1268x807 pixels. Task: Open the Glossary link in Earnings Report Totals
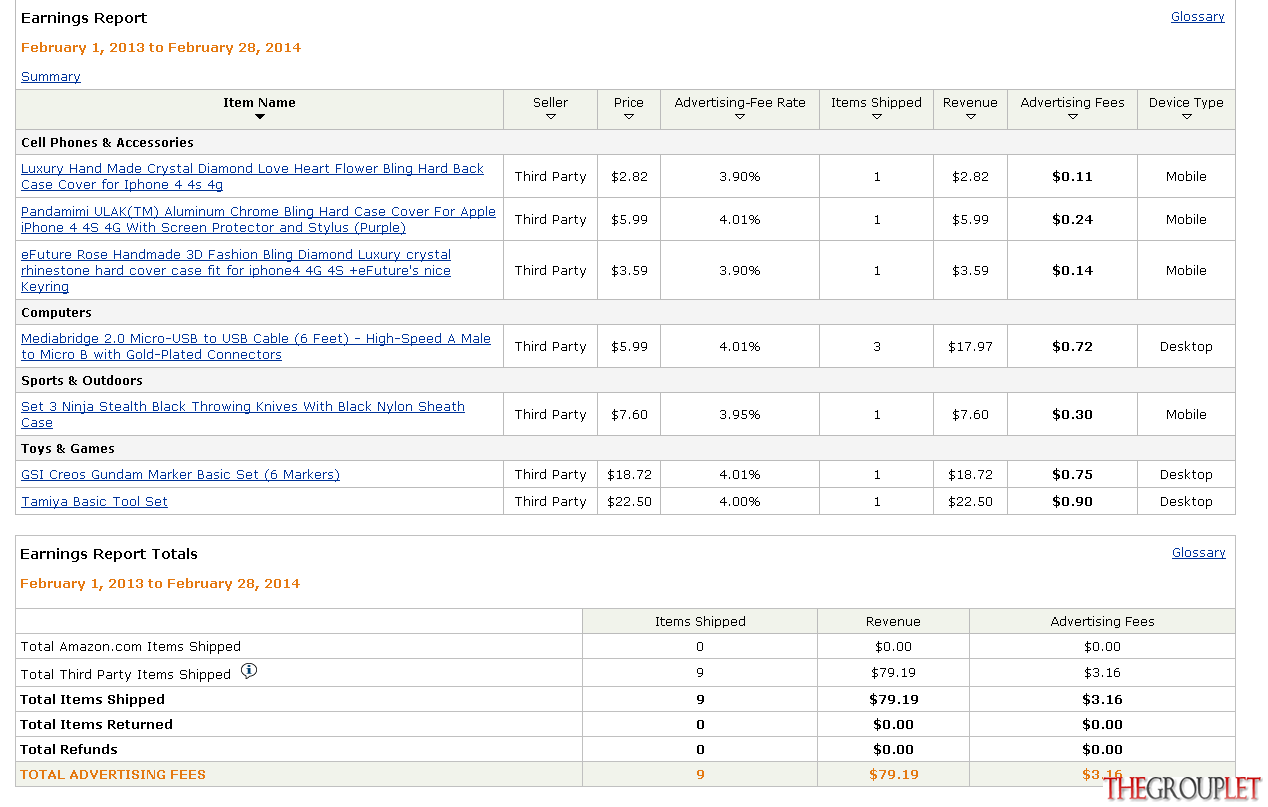pos(1199,553)
